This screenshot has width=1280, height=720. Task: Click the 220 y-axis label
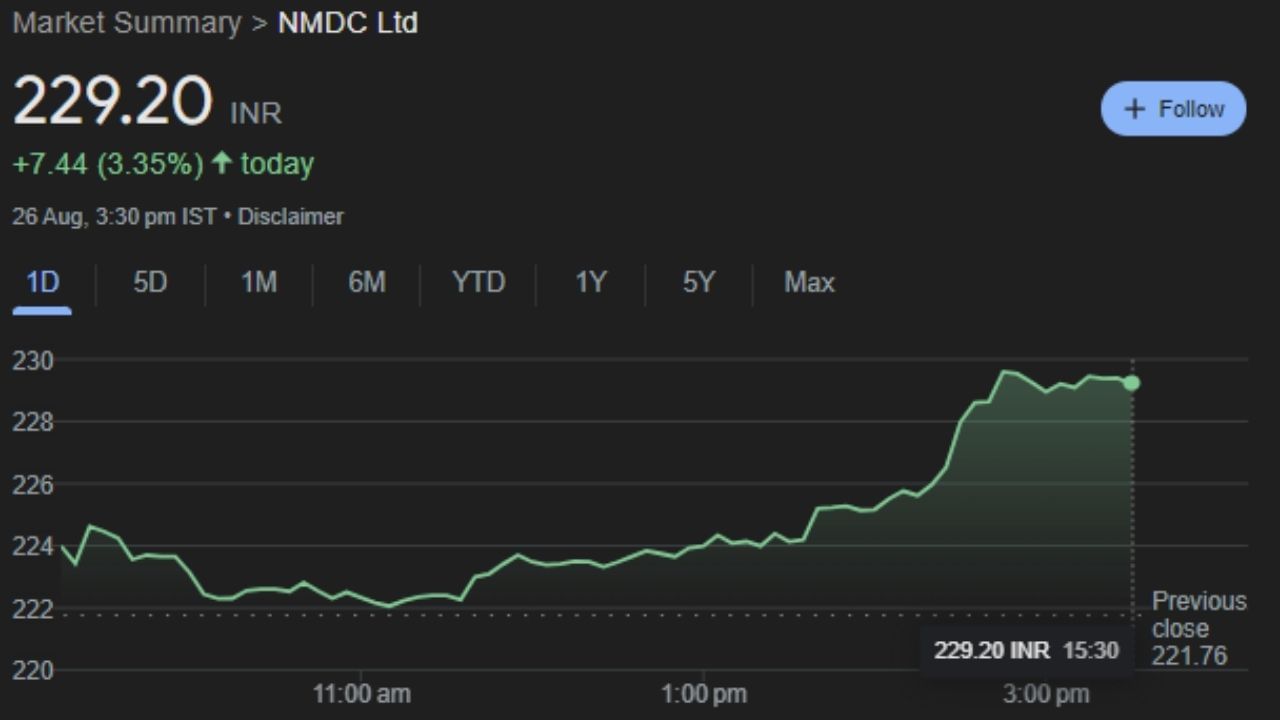pyautogui.click(x=32, y=670)
